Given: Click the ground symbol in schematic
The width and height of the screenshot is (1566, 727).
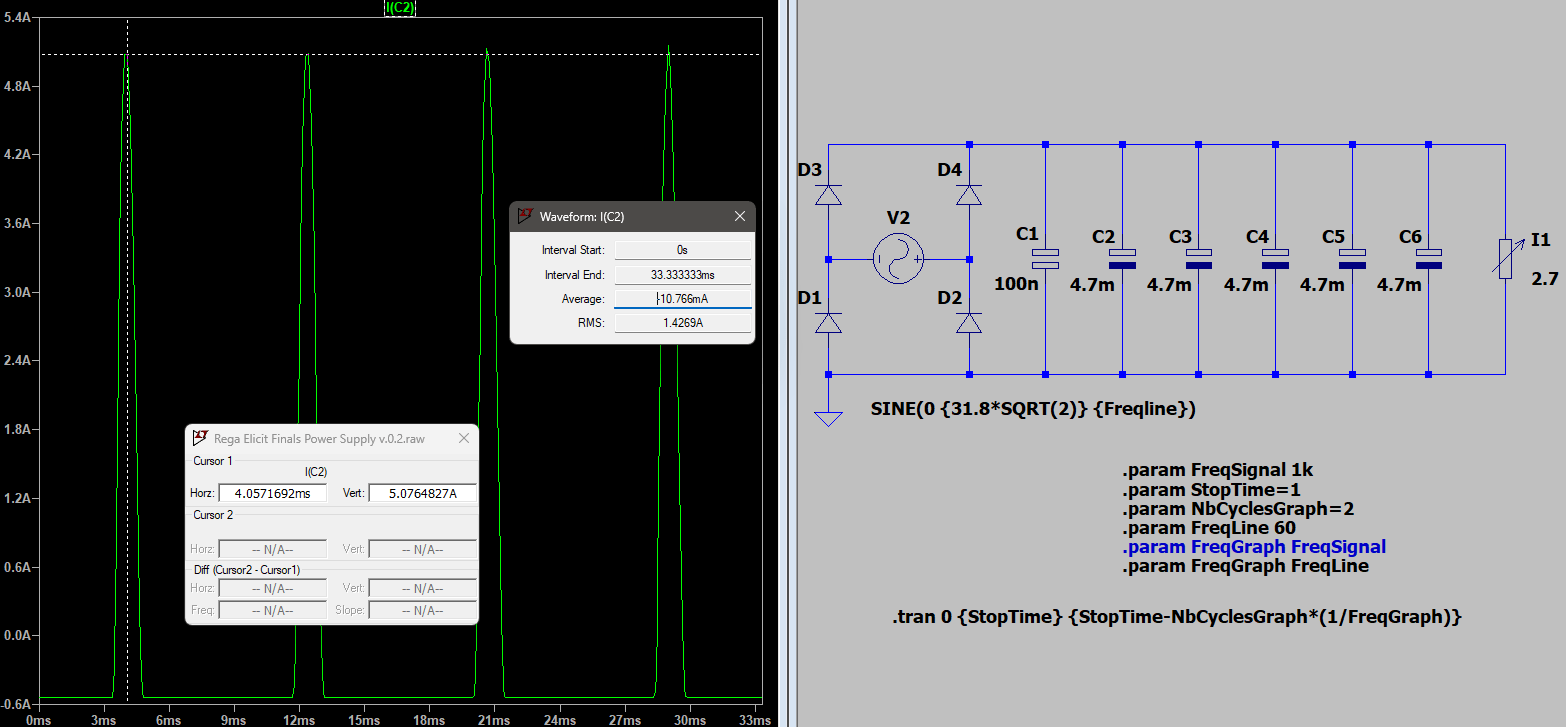Looking at the screenshot, I should [x=828, y=418].
